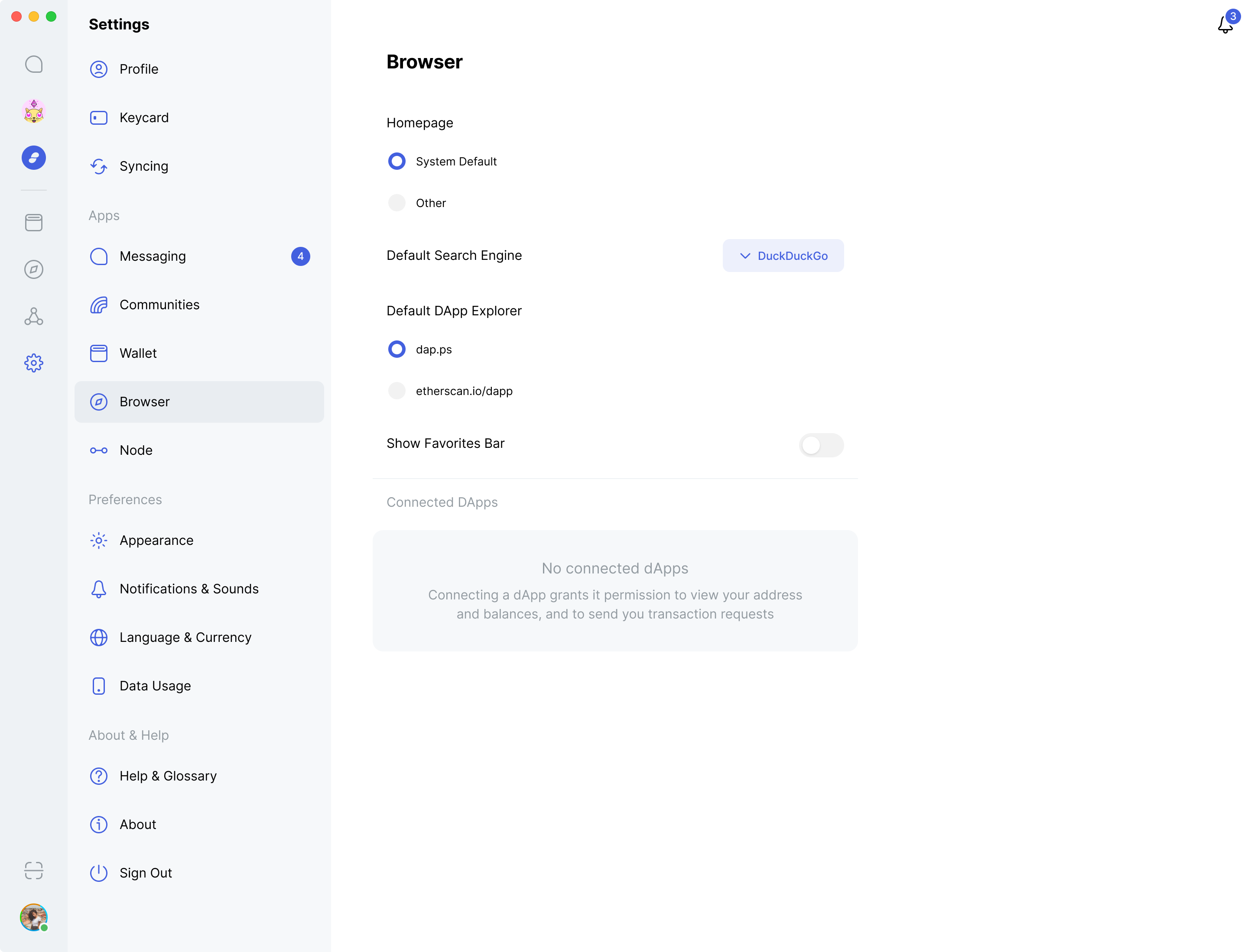Open the cat avatar community icon
Screen dimensions: 1248x952
tap(34, 111)
